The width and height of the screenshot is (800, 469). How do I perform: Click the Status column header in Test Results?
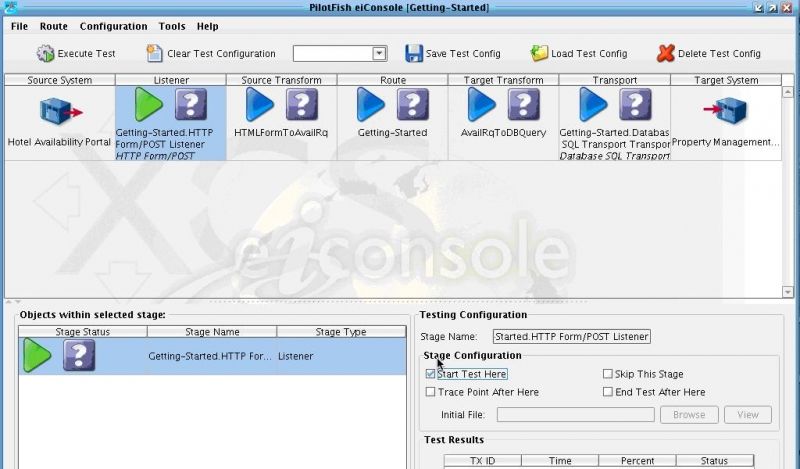point(714,461)
